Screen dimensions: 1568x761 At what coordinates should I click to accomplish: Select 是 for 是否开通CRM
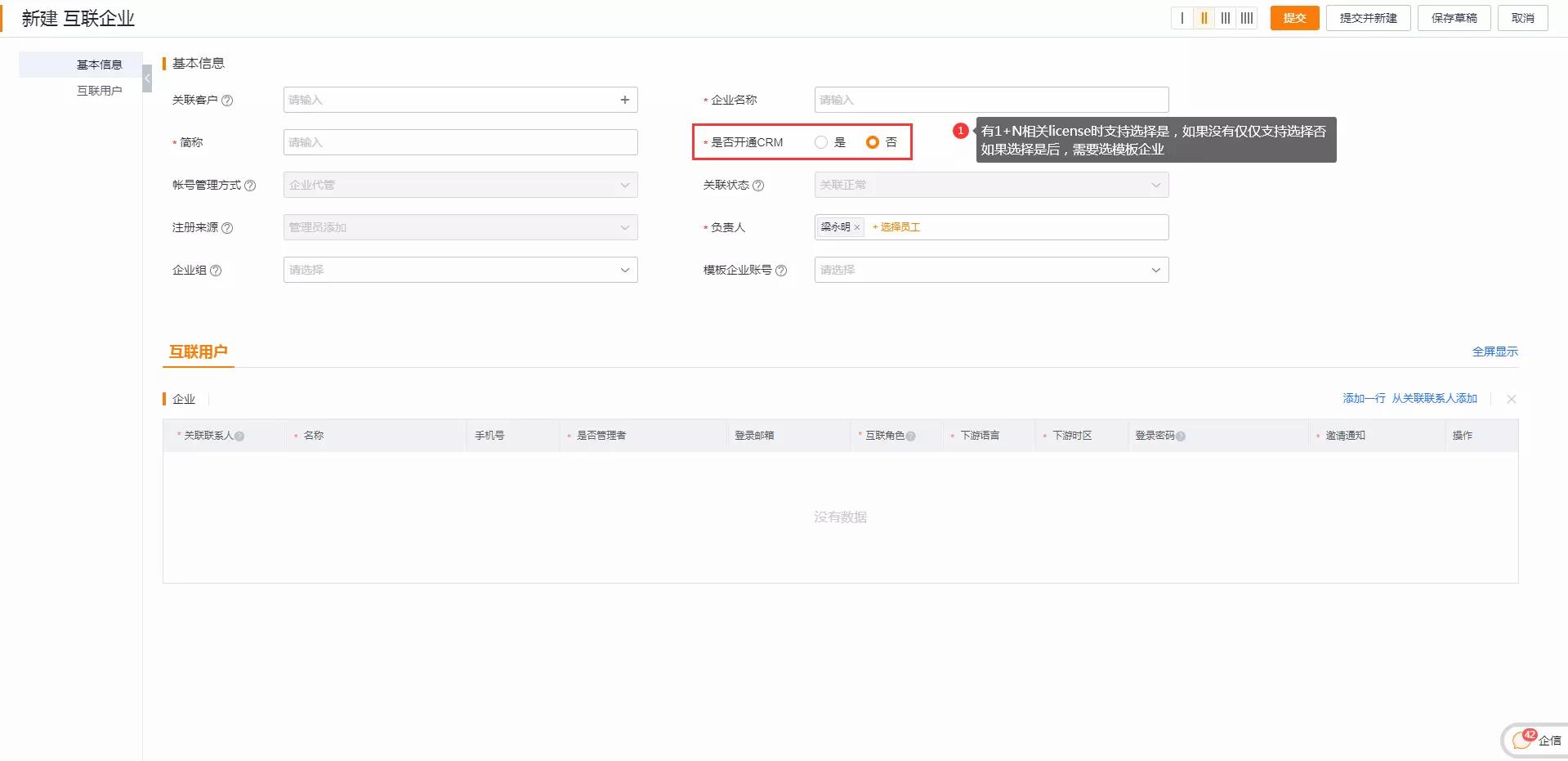tap(821, 142)
